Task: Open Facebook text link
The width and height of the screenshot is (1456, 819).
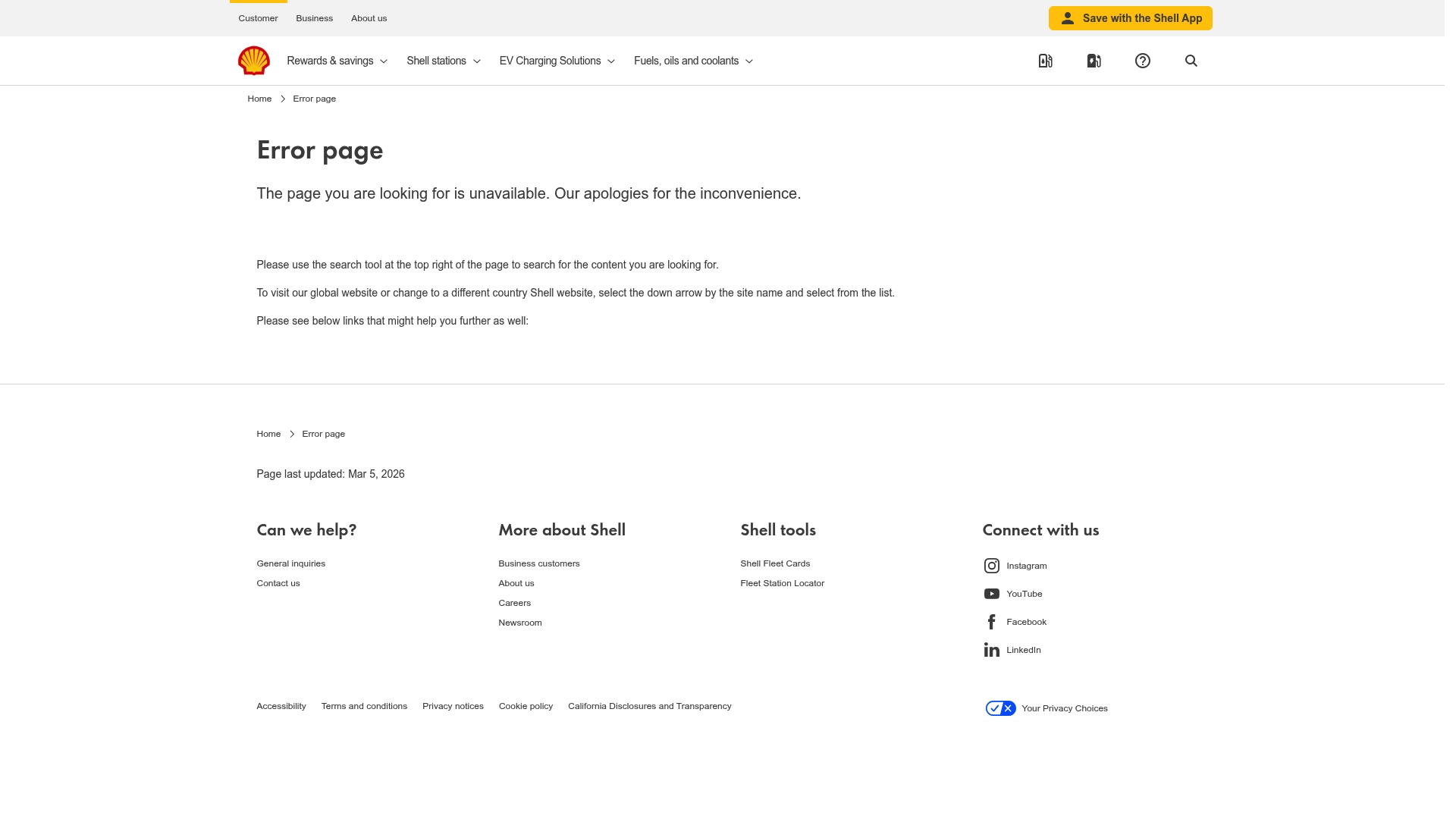Action: (x=1026, y=622)
